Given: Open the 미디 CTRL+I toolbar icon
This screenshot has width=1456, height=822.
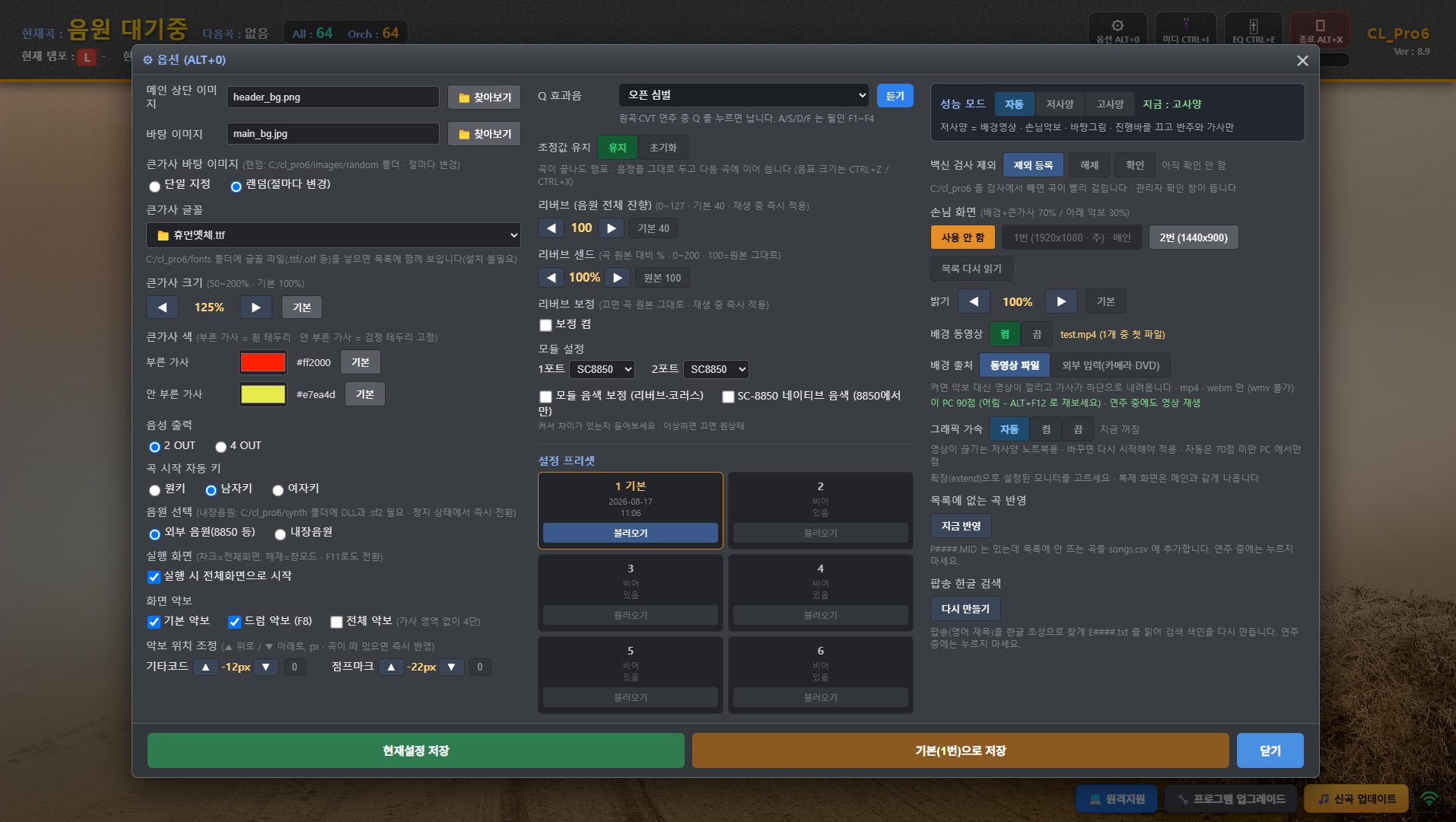Looking at the screenshot, I should pos(1185,25).
